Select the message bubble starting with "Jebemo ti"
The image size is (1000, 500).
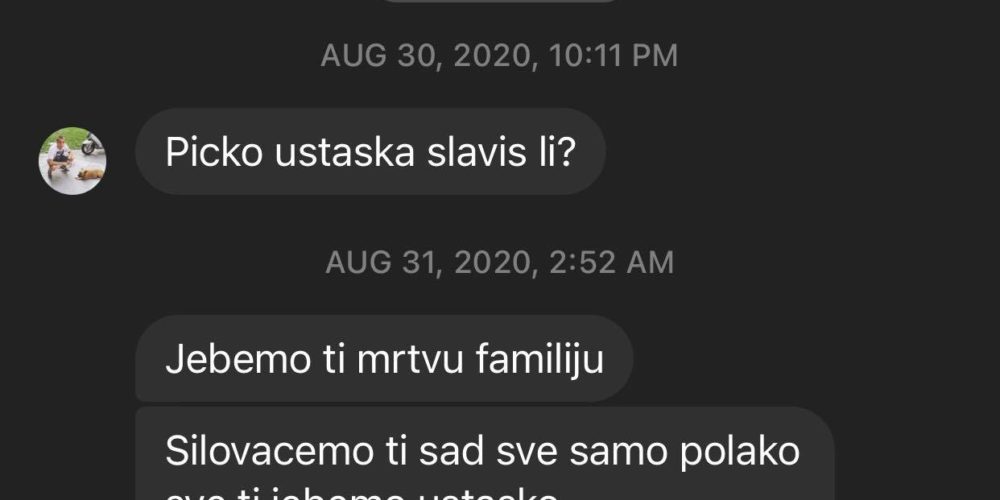click(x=384, y=359)
